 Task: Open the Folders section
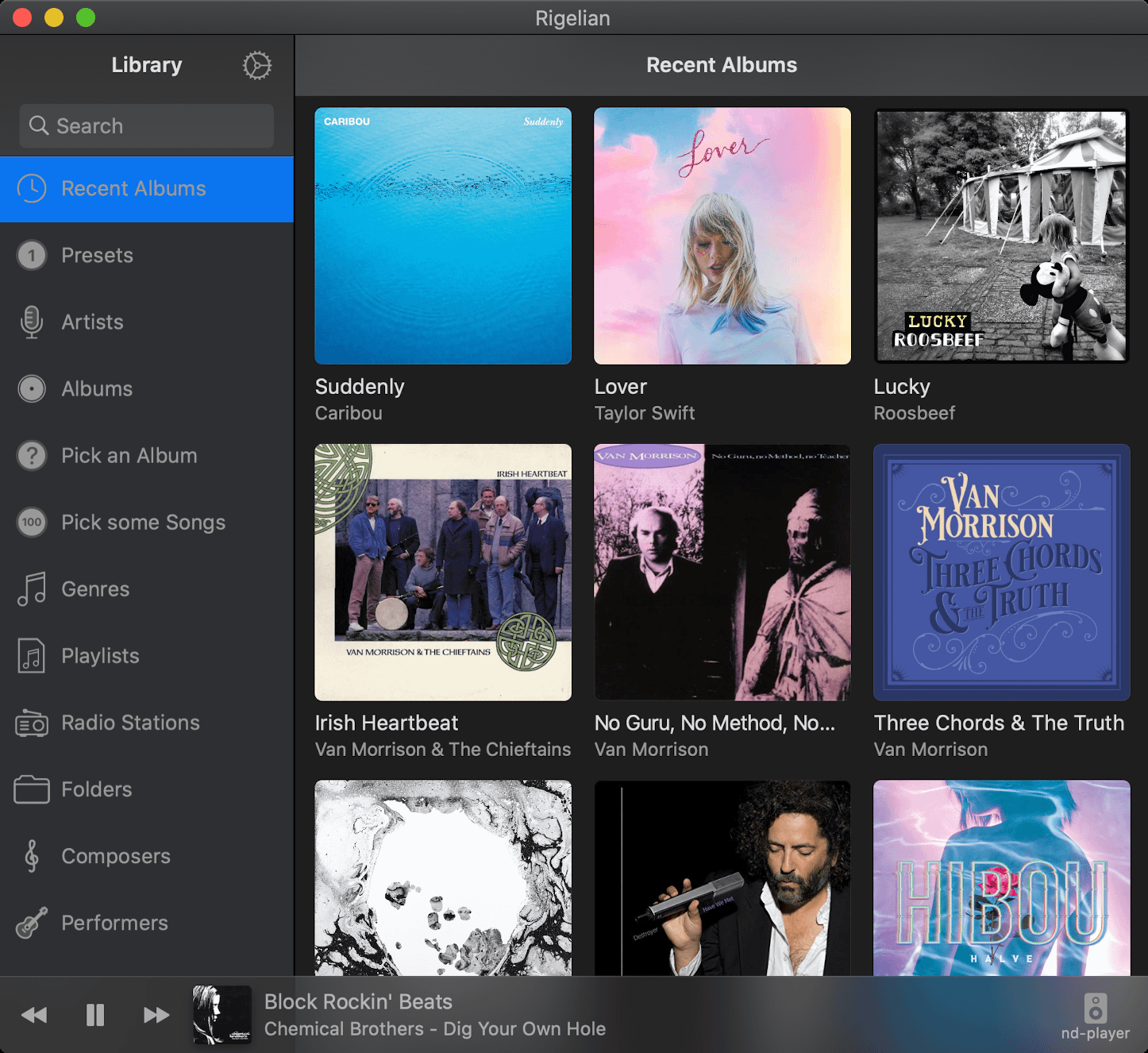click(96, 789)
